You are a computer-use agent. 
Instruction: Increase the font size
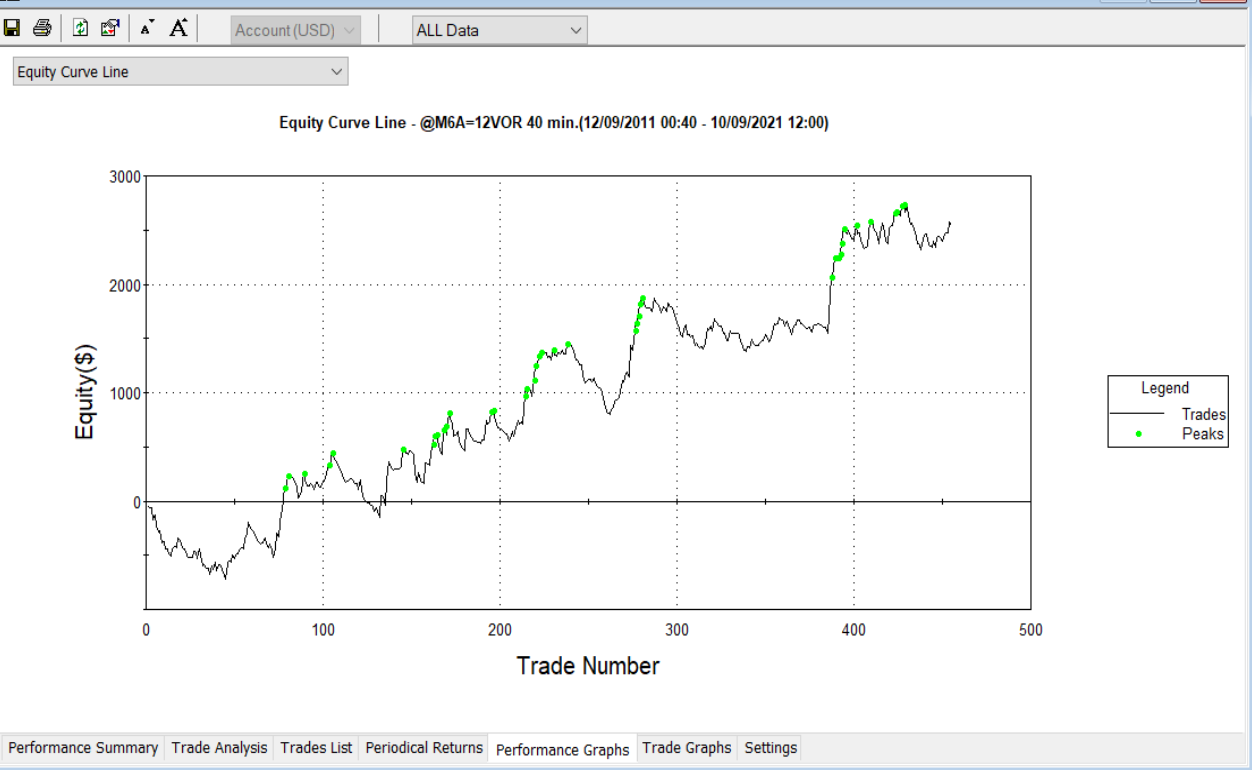tap(178, 29)
